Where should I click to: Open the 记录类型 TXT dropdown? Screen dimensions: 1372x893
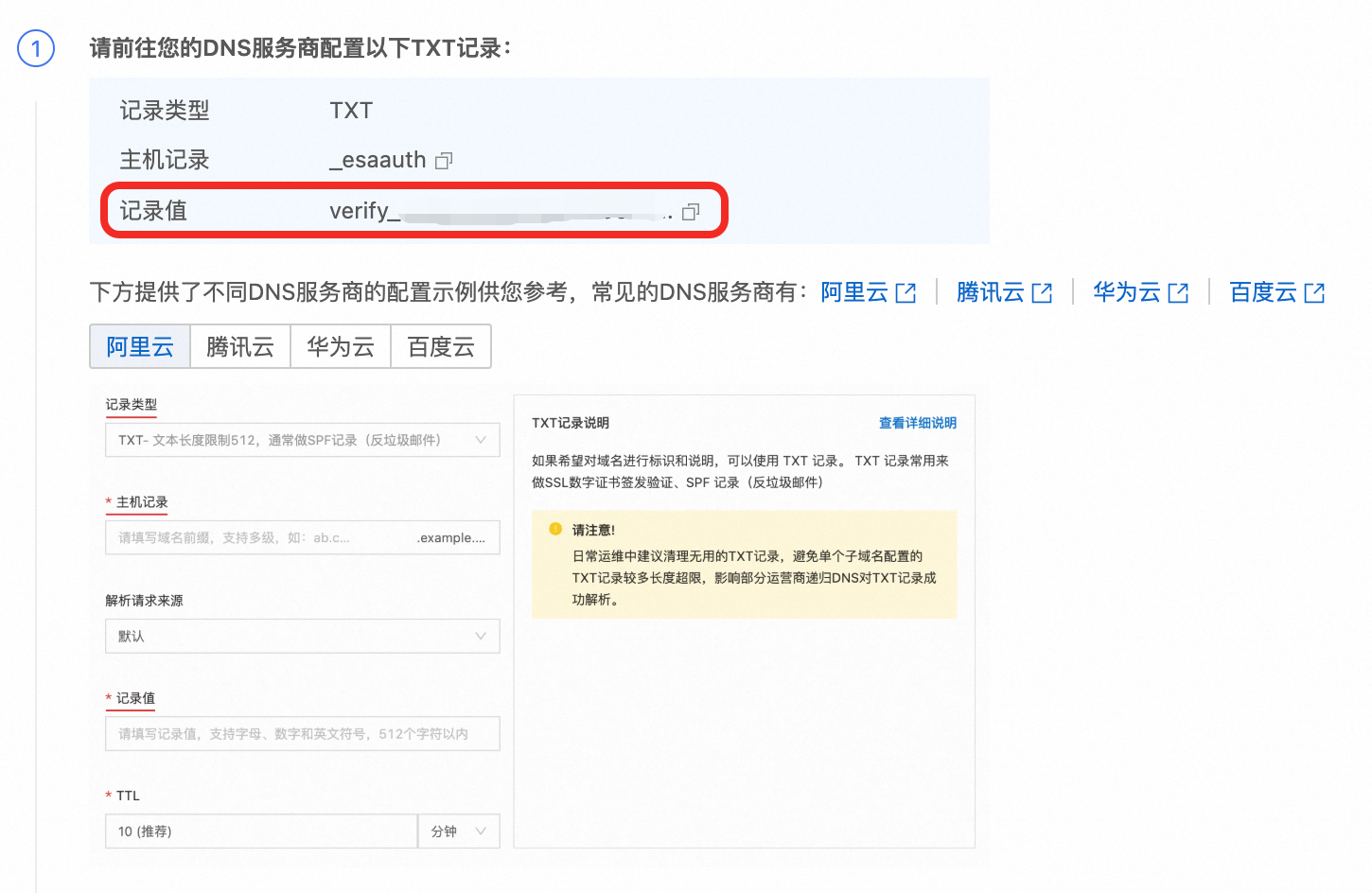click(x=303, y=440)
